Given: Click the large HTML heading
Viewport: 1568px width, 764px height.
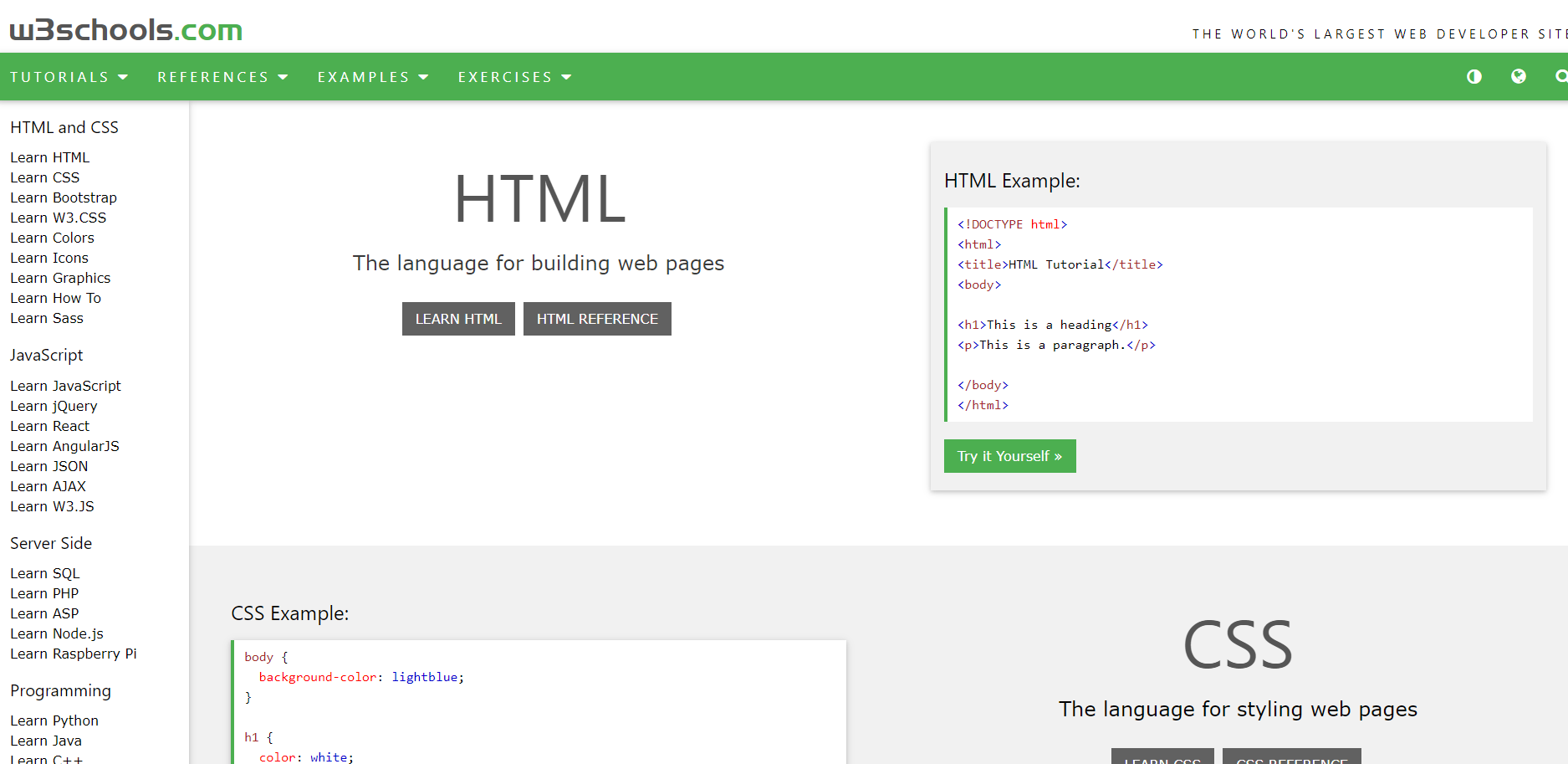Looking at the screenshot, I should (539, 199).
